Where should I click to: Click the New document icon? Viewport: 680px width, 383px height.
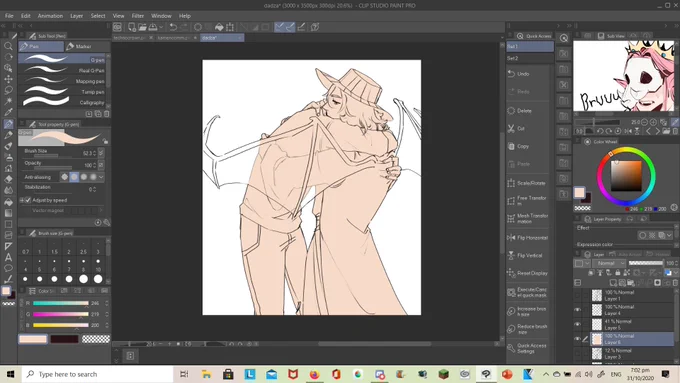point(132,27)
